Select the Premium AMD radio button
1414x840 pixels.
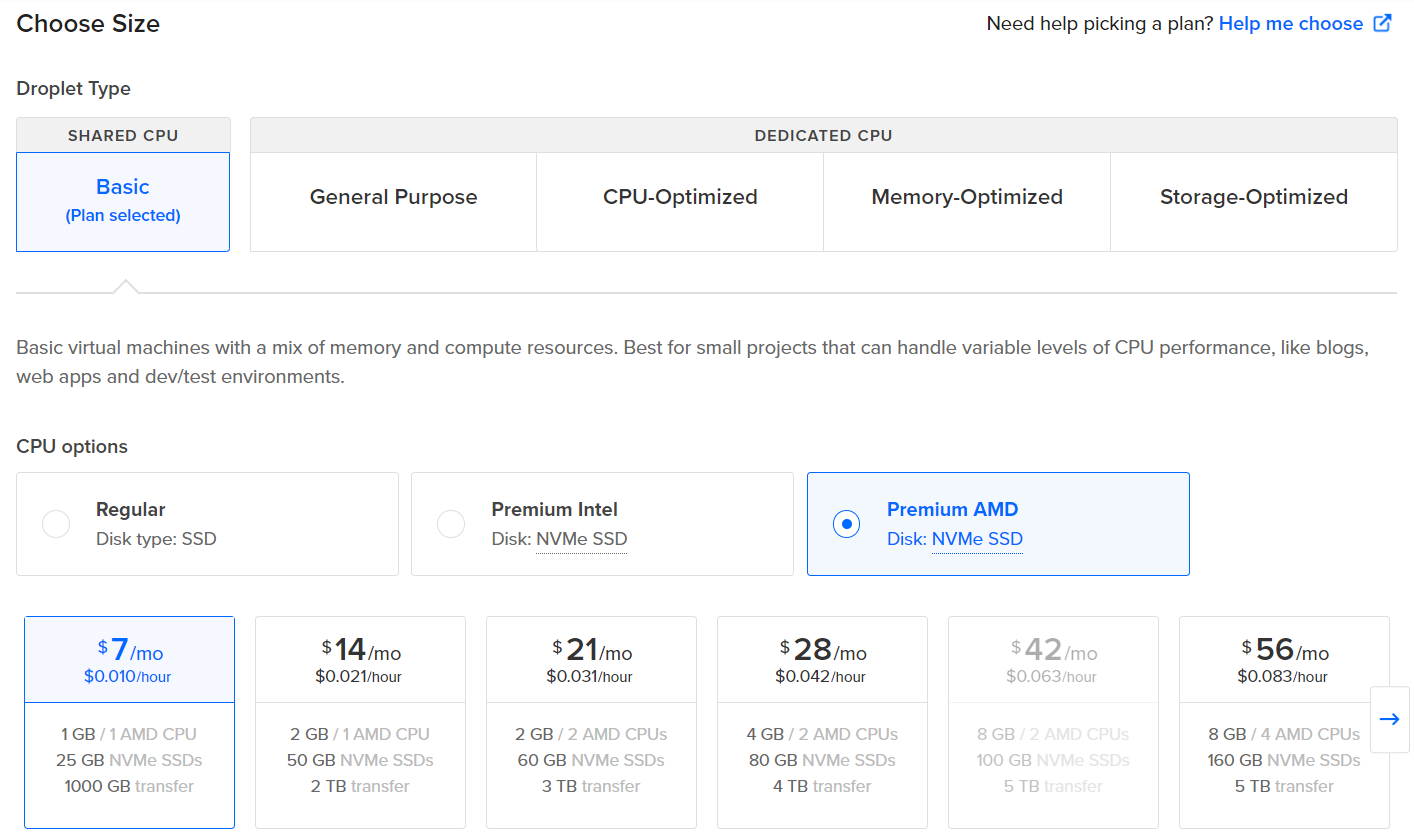point(846,524)
